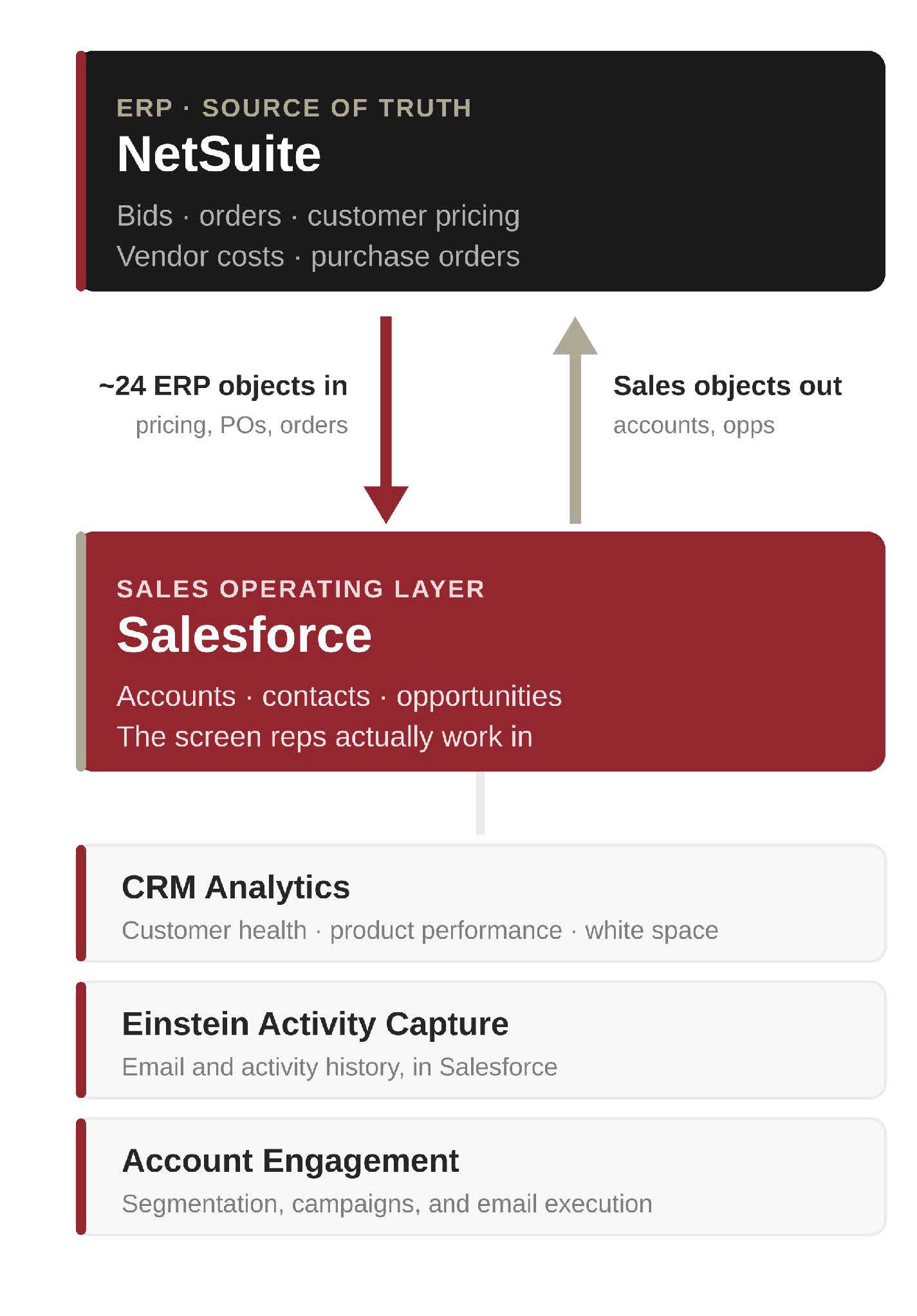Screen dimensions: 917x1316
Task: Click the tan upward arrow icon
Action: [x=575, y=420]
